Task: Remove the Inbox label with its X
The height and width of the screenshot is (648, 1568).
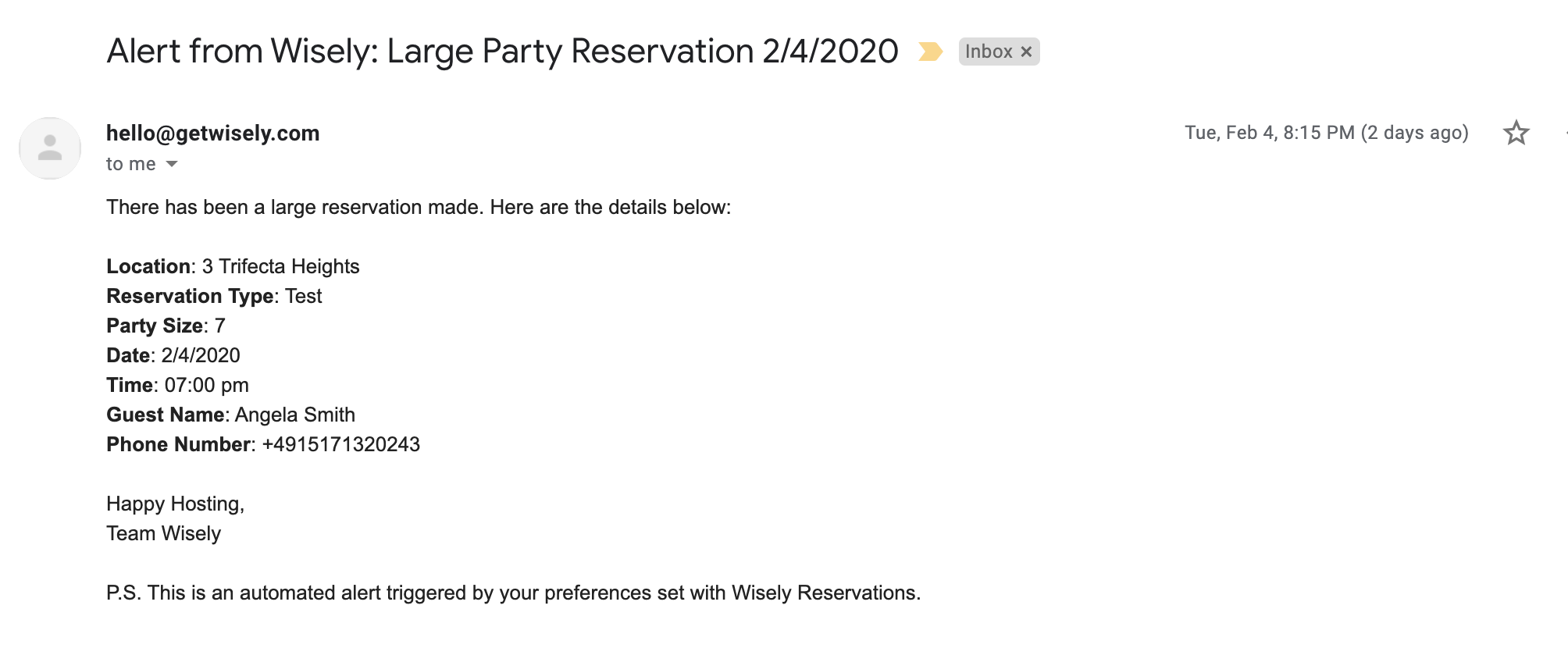Action: click(x=1026, y=52)
